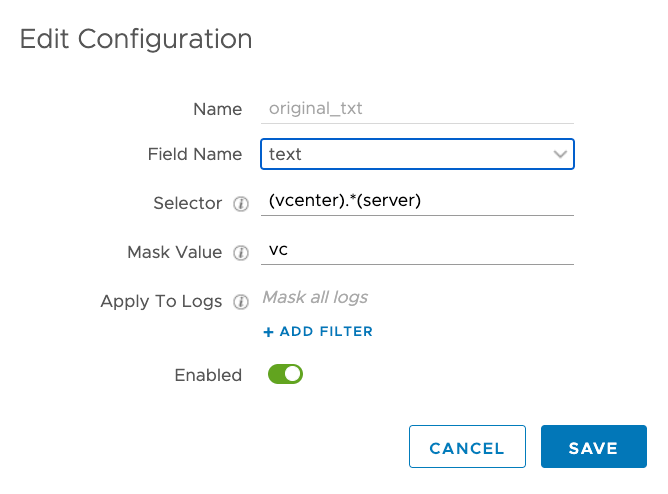Click the Edit Configuration dialog title
This screenshot has width=668, height=494.
(136, 40)
